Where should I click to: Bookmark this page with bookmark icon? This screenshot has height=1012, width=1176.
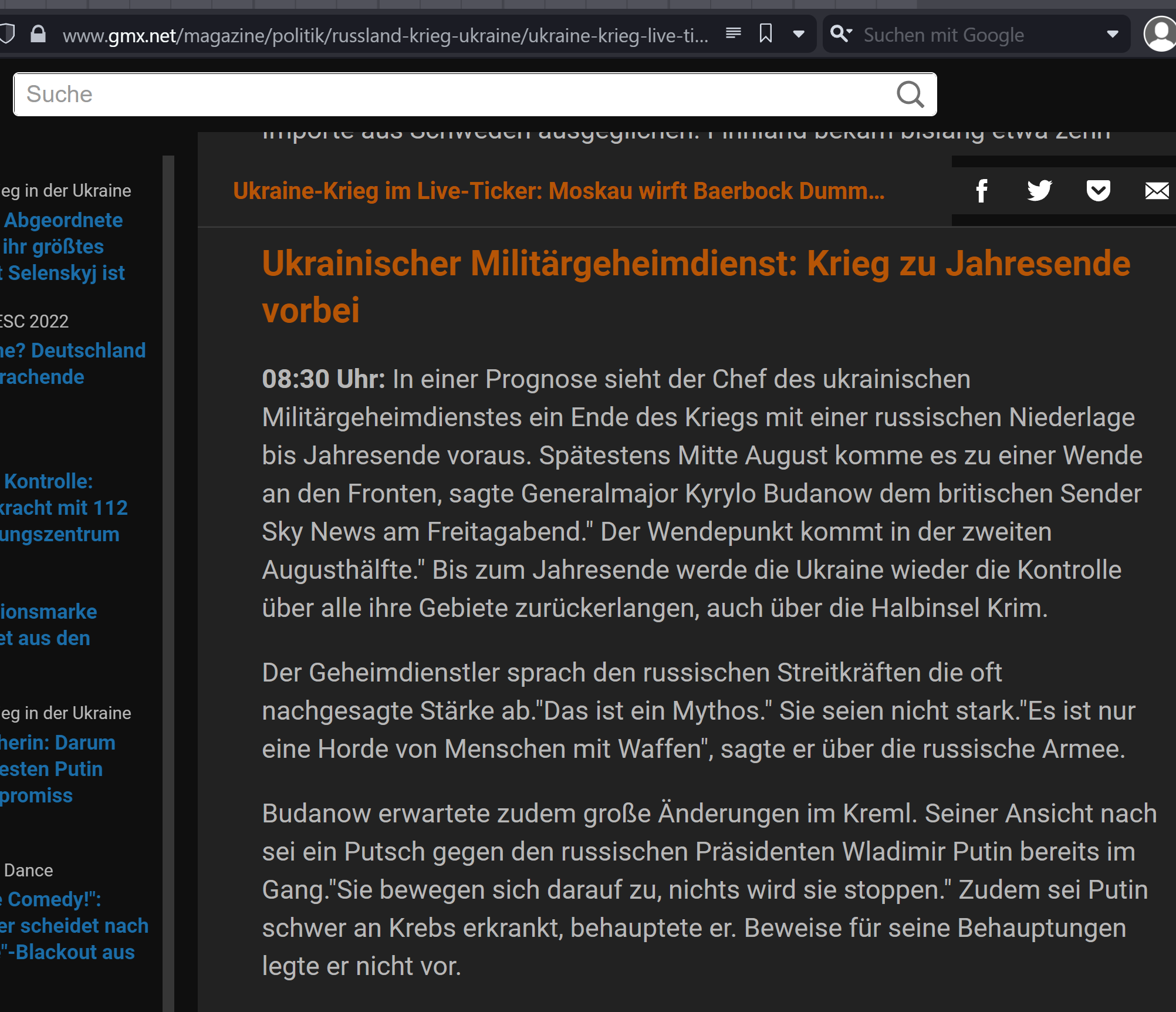click(765, 33)
